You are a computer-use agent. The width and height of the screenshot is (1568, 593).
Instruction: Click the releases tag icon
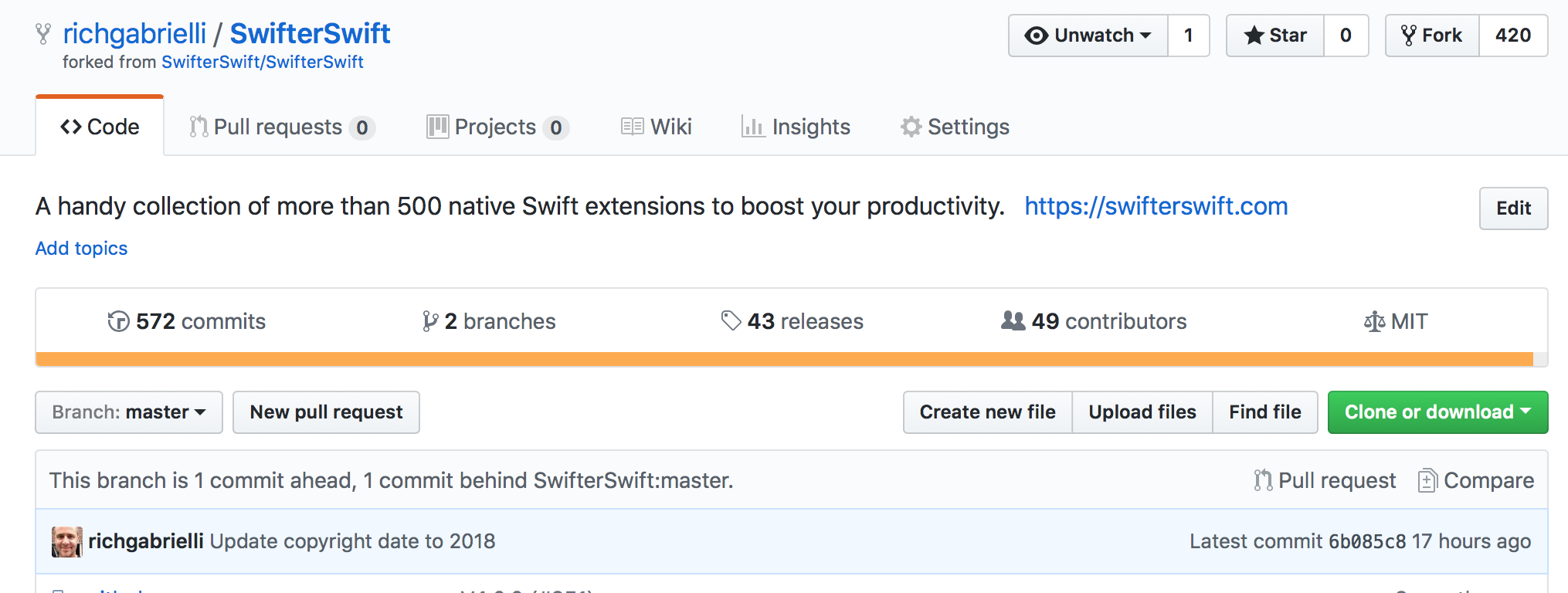click(731, 320)
